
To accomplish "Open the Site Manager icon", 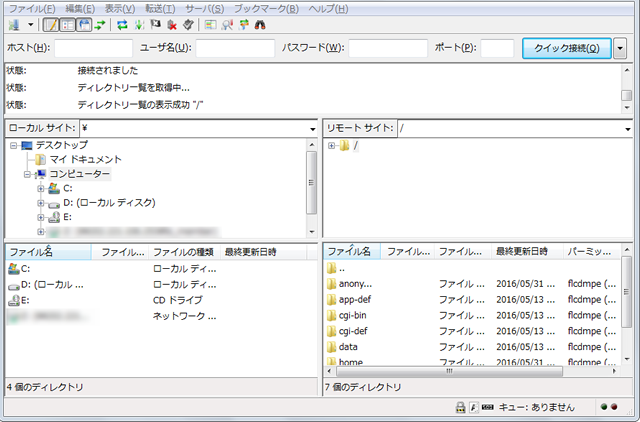I will [x=14, y=25].
